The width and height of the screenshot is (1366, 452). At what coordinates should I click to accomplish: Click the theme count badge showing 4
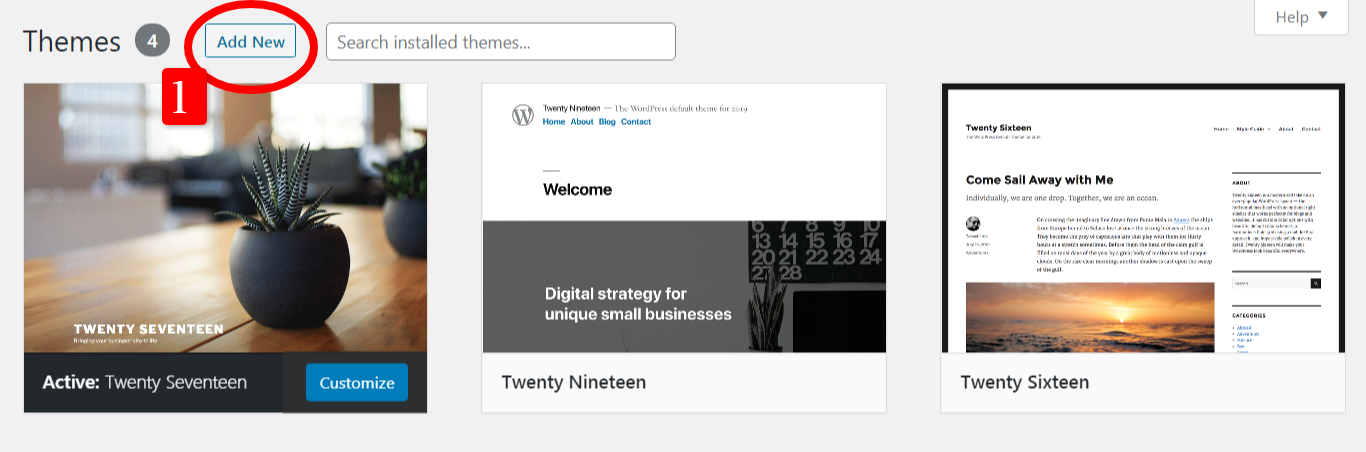[x=152, y=42]
